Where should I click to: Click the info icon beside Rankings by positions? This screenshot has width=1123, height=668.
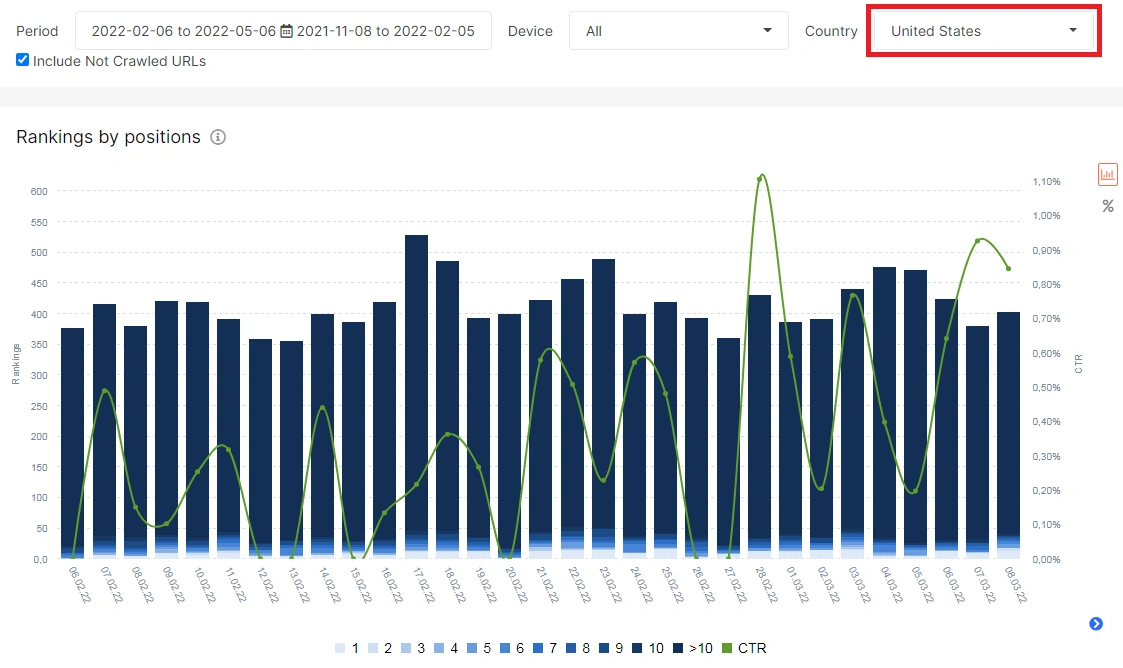tap(218, 137)
